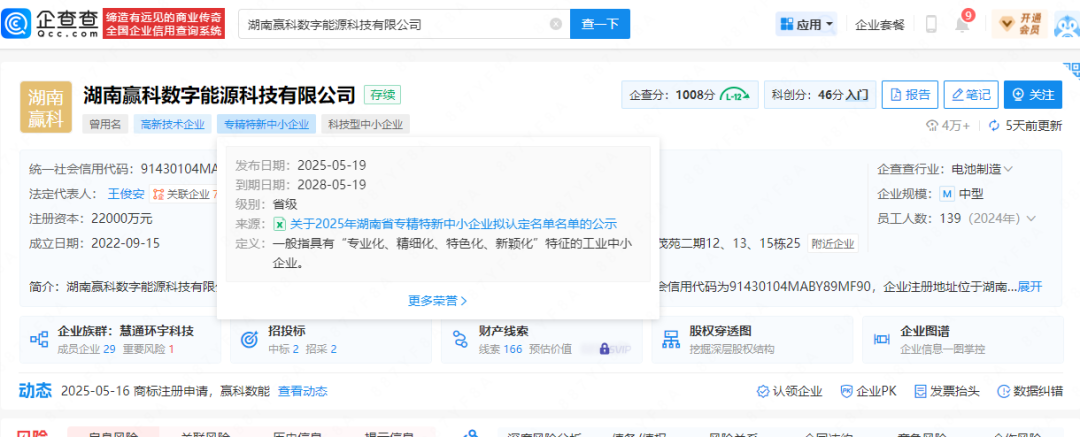The image size is (1080, 437).
Task: Expand the 员工人数 year chevron
Action: [1031, 218]
